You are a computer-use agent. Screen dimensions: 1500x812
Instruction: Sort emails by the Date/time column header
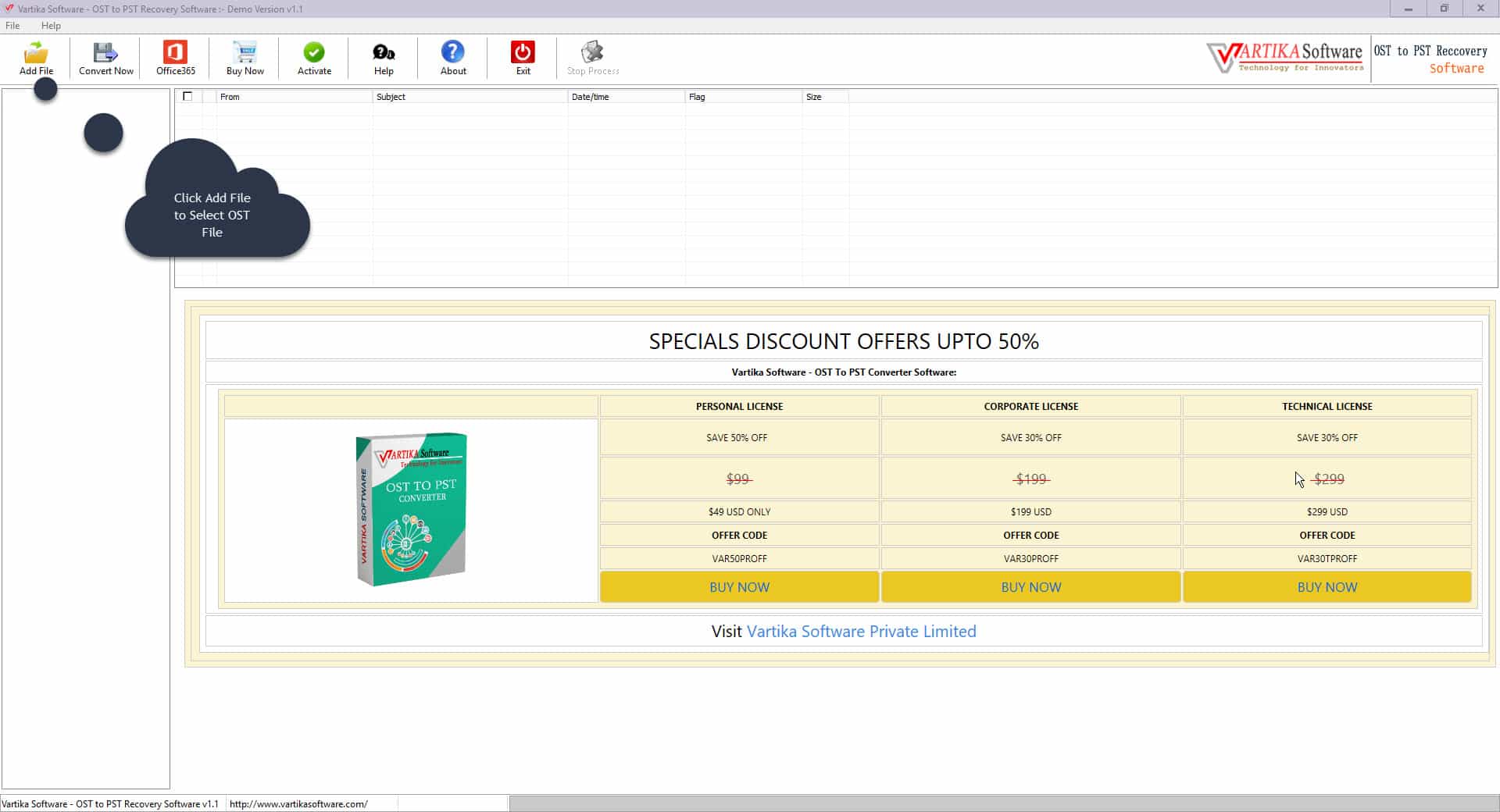(x=627, y=97)
